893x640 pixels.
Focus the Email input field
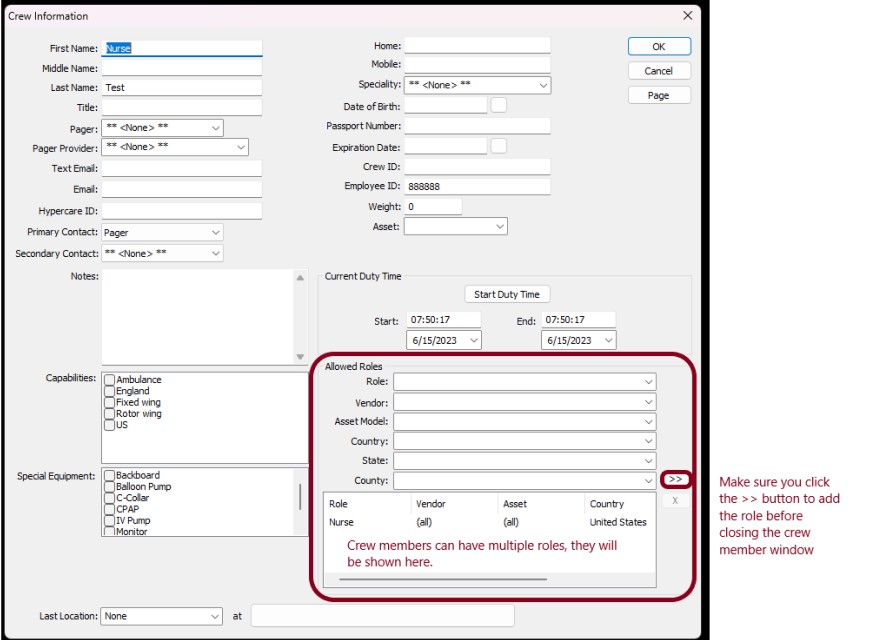tap(182, 189)
